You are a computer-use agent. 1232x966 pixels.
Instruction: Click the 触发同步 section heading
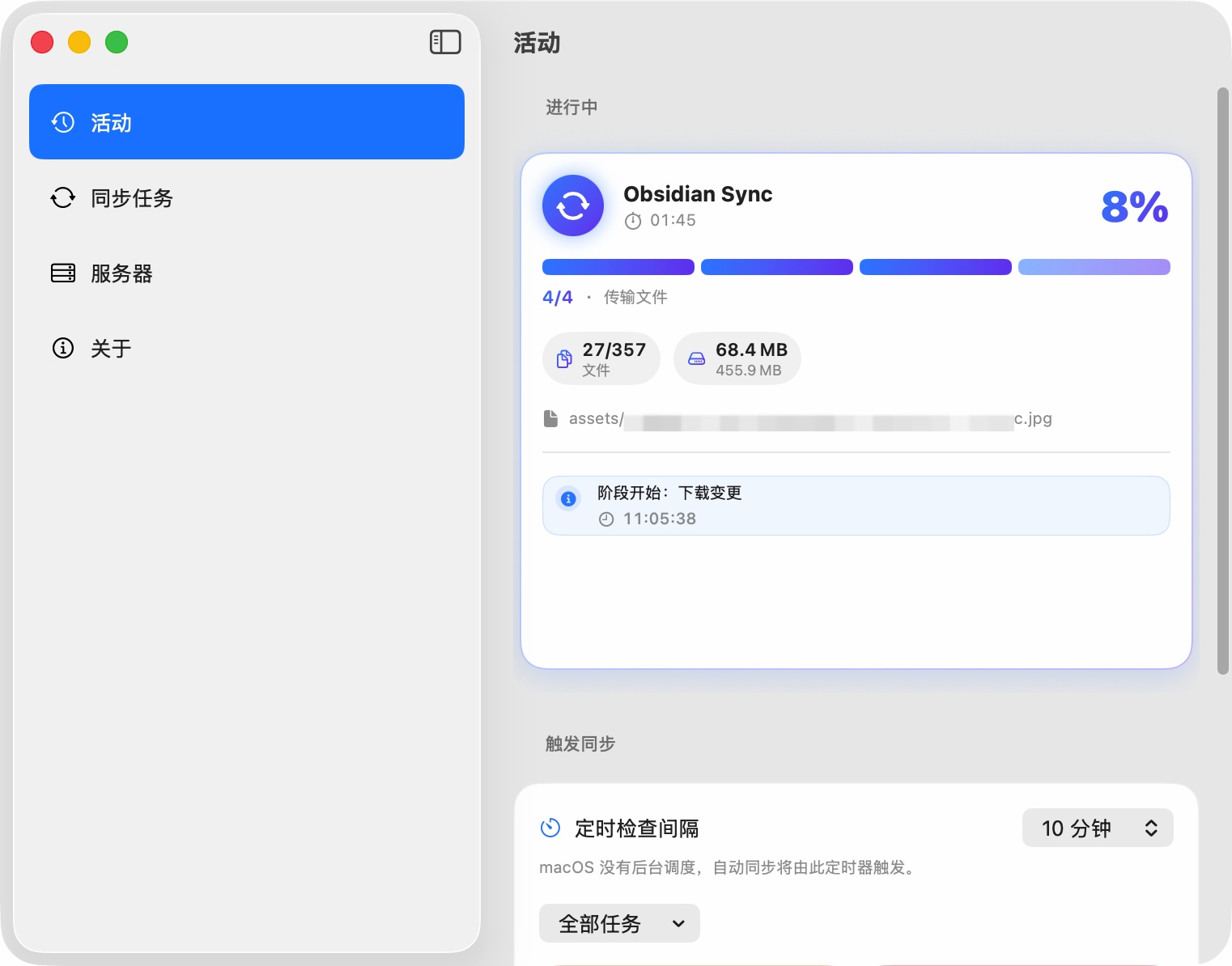[x=580, y=744]
